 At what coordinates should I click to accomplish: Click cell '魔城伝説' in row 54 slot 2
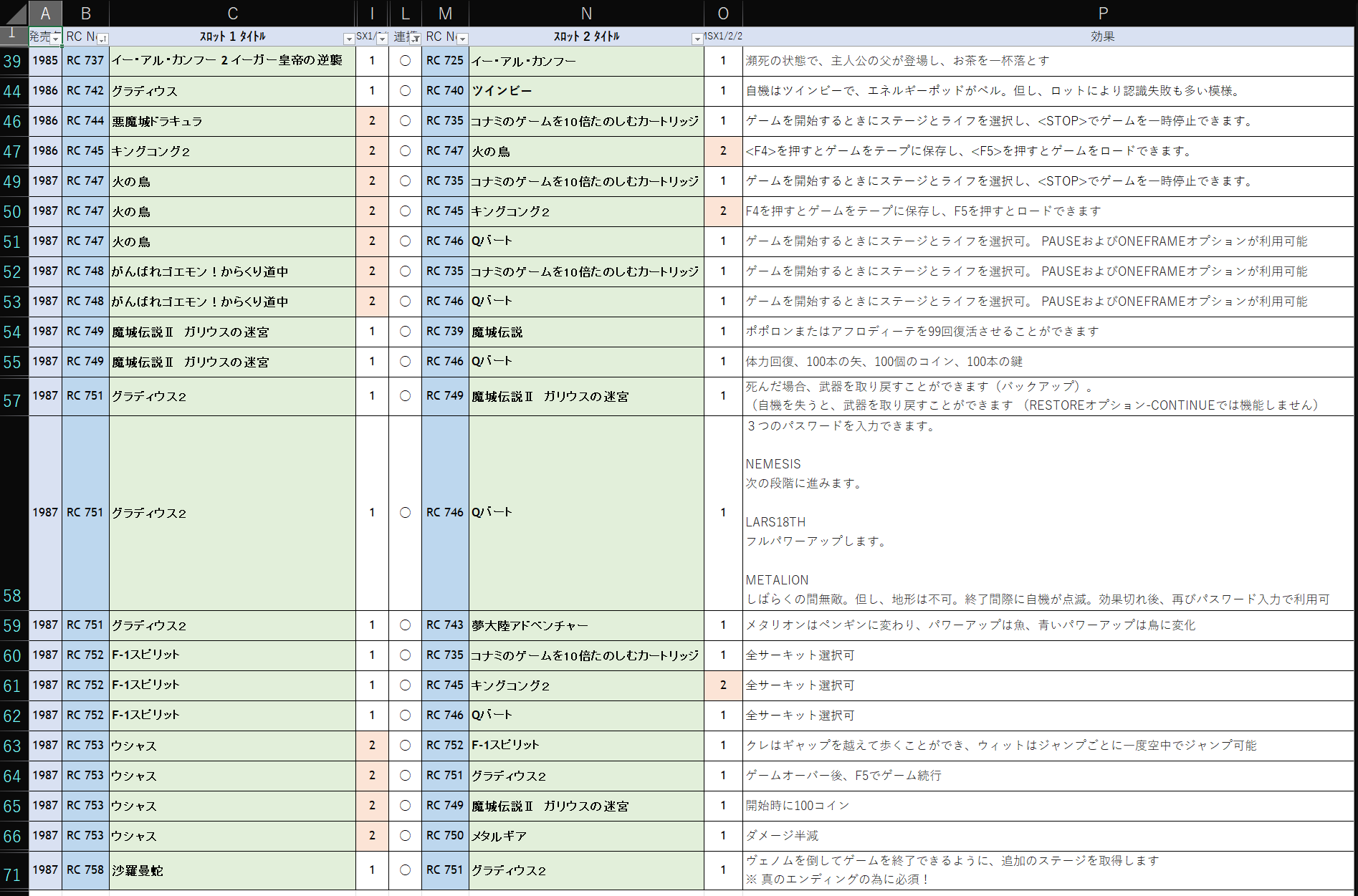pyautogui.click(x=586, y=332)
